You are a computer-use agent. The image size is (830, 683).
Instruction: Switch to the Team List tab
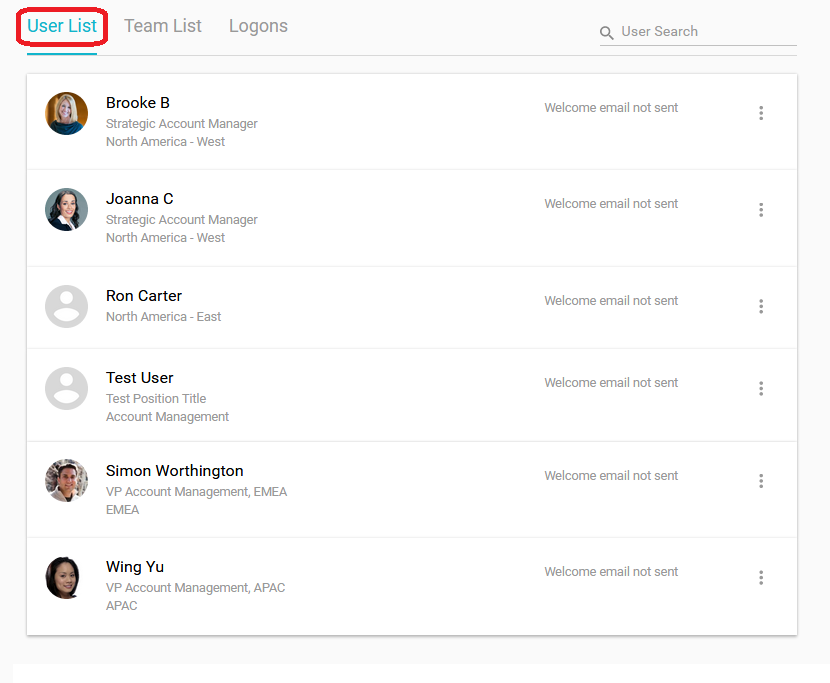point(163,26)
